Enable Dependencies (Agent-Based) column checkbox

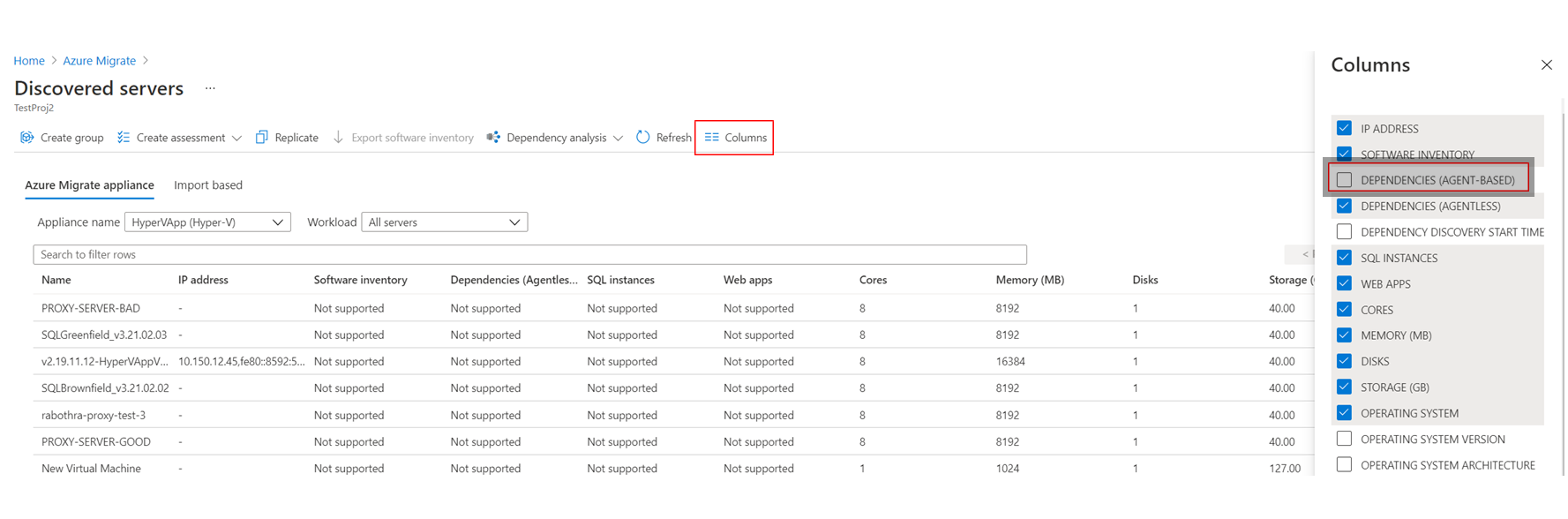1344,180
